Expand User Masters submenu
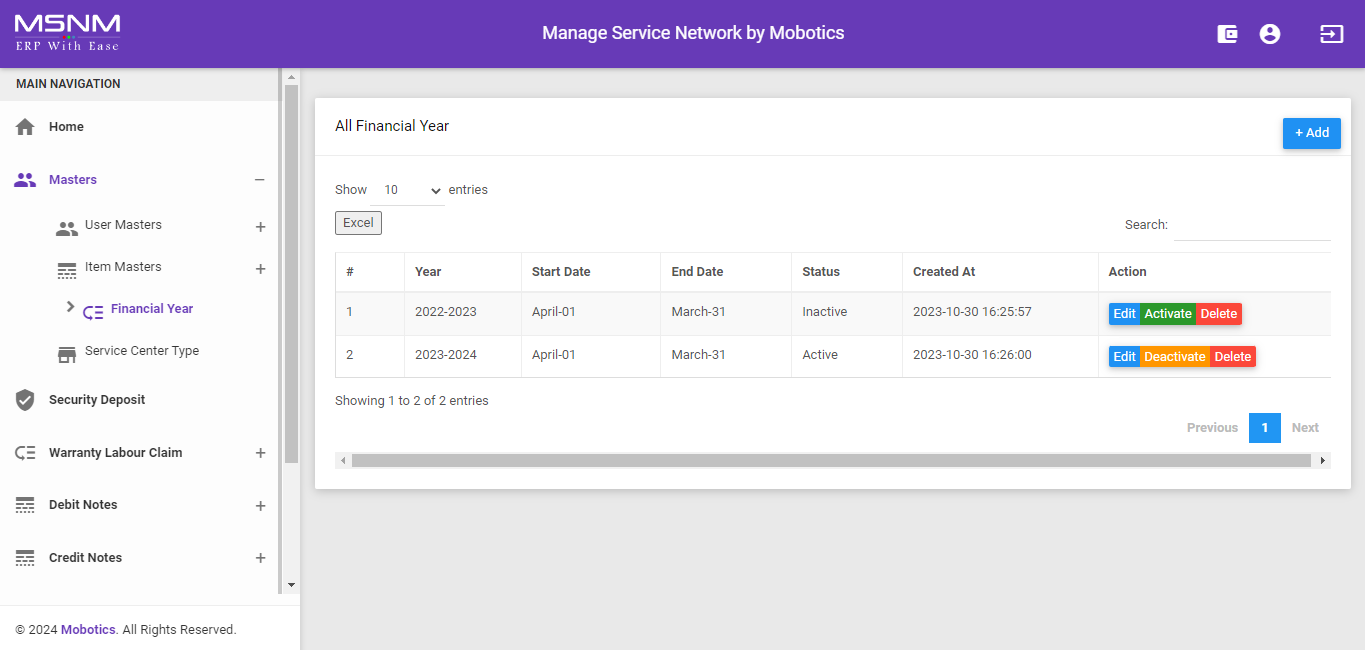The width and height of the screenshot is (1365, 650). click(x=260, y=227)
